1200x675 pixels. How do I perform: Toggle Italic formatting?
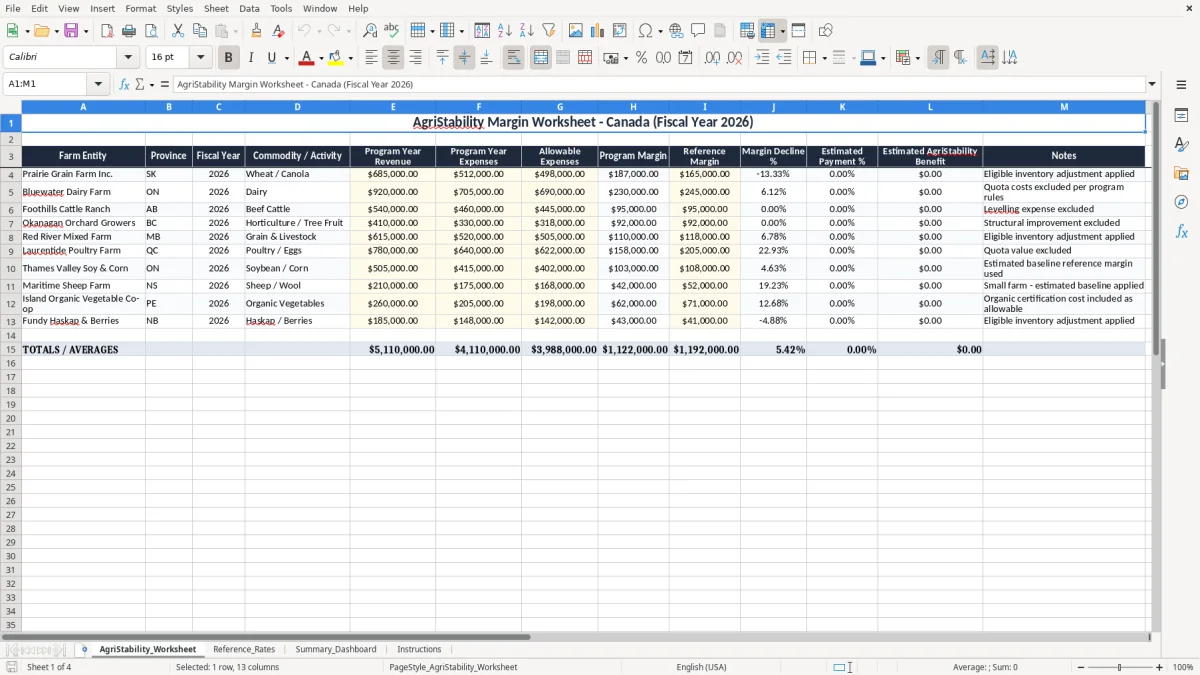pos(250,57)
